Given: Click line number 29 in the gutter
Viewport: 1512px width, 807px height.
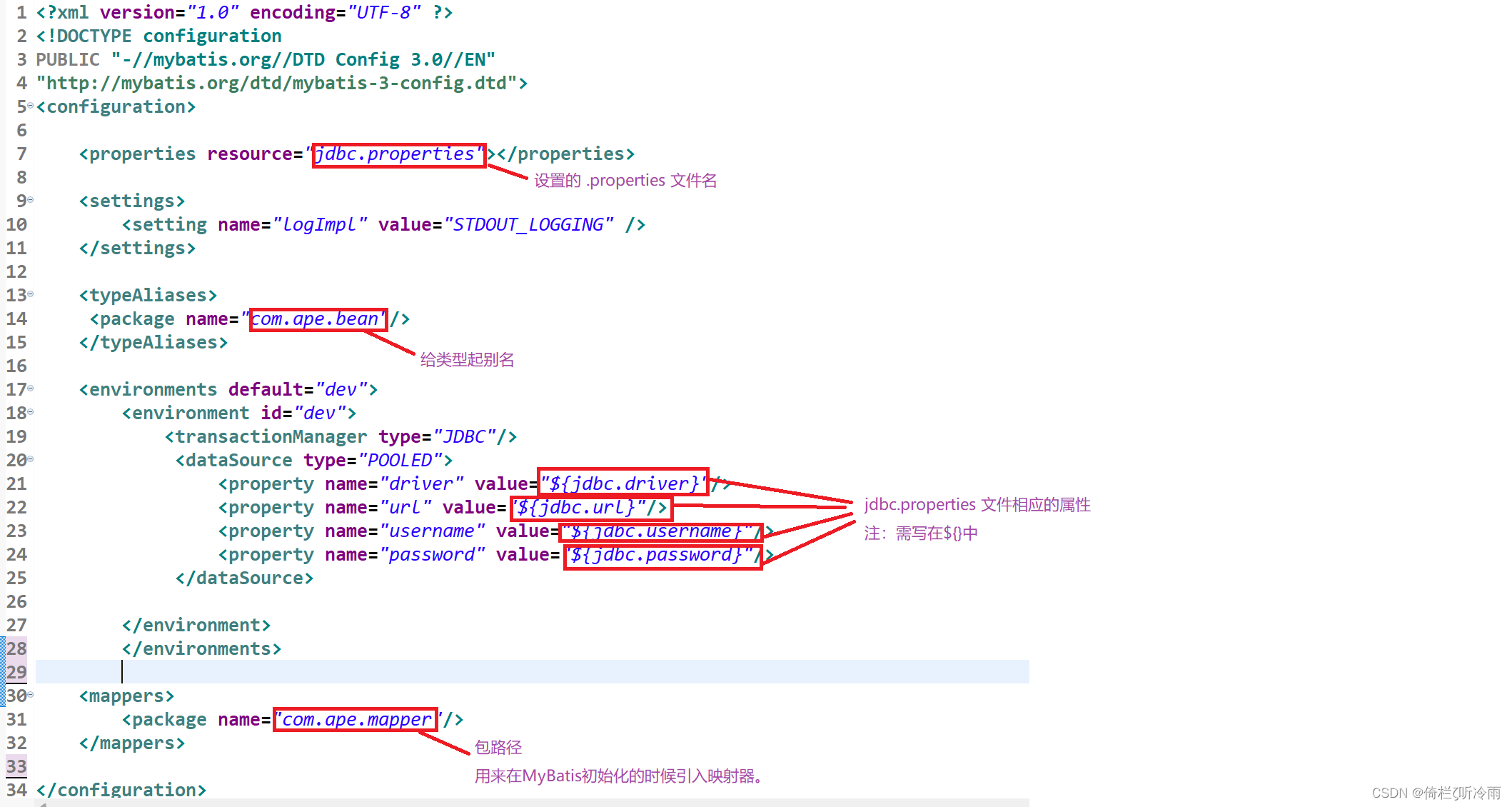Looking at the screenshot, I should (16, 671).
